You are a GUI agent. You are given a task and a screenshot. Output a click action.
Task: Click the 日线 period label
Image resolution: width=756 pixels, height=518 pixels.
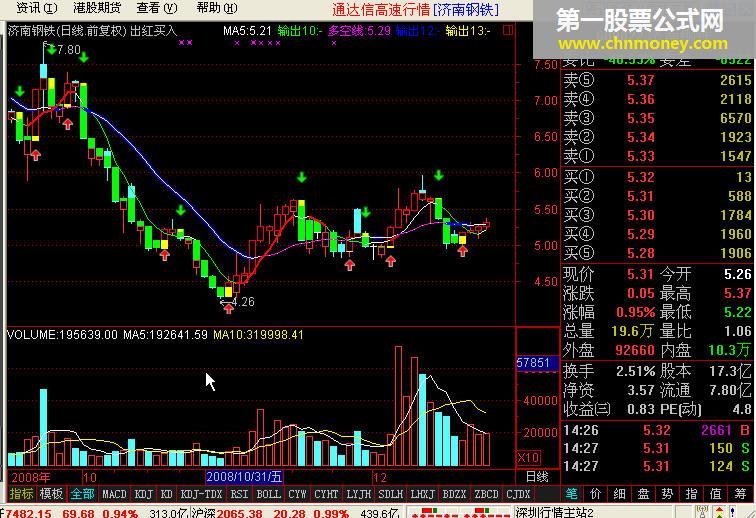coord(537,477)
